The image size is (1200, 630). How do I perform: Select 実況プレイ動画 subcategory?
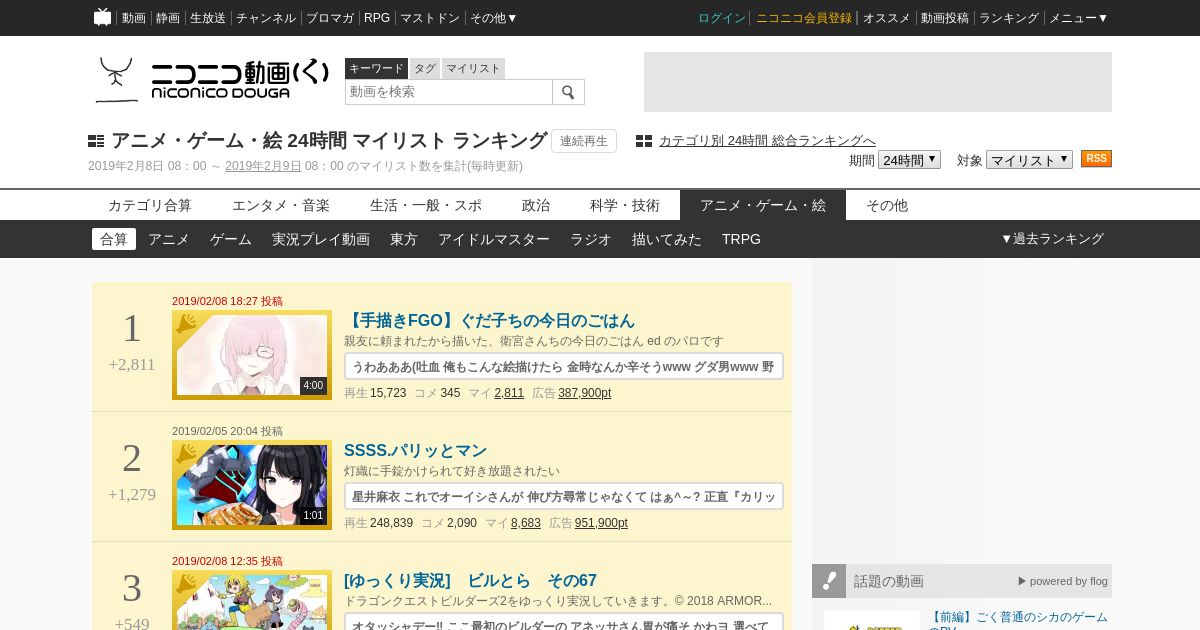pos(321,239)
